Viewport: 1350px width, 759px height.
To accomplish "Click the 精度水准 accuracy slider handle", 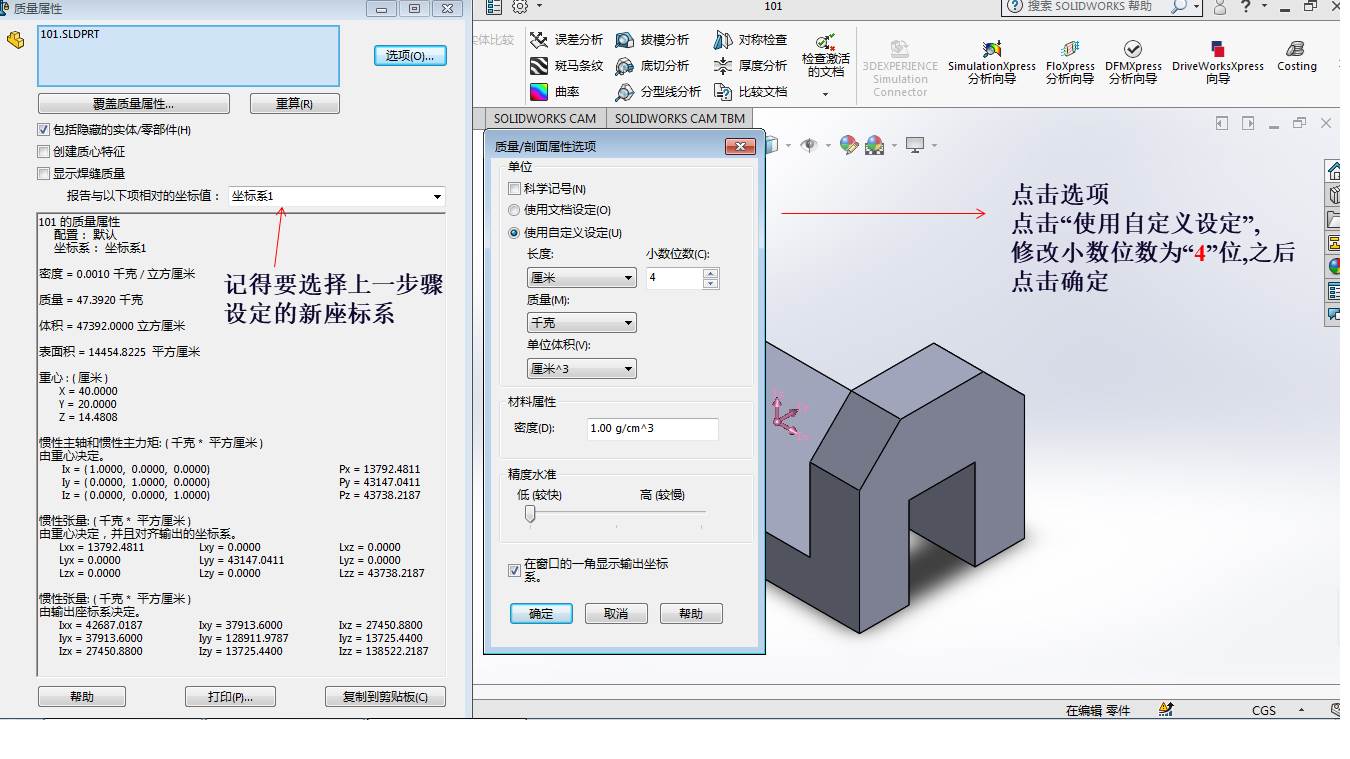I will [530, 514].
